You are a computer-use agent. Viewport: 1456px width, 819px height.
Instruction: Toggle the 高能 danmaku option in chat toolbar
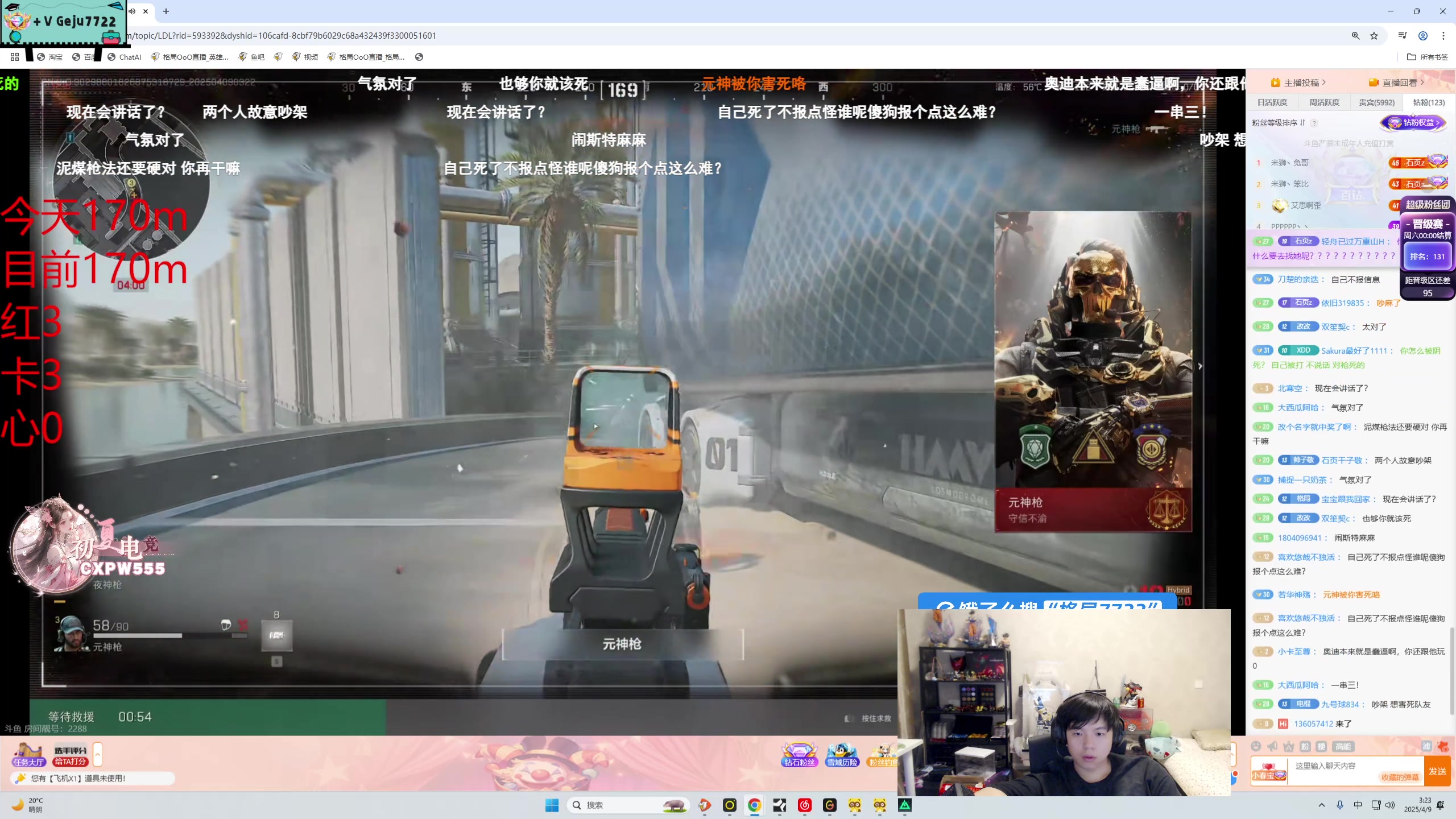pyautogui.click(x=1343, y=746)
